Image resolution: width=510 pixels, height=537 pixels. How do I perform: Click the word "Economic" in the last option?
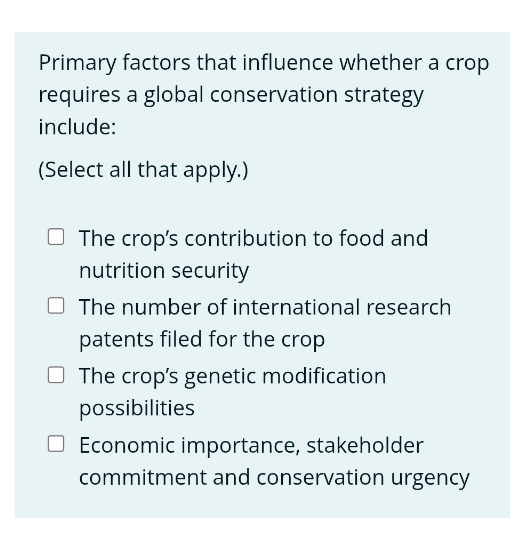click(127, 445)
